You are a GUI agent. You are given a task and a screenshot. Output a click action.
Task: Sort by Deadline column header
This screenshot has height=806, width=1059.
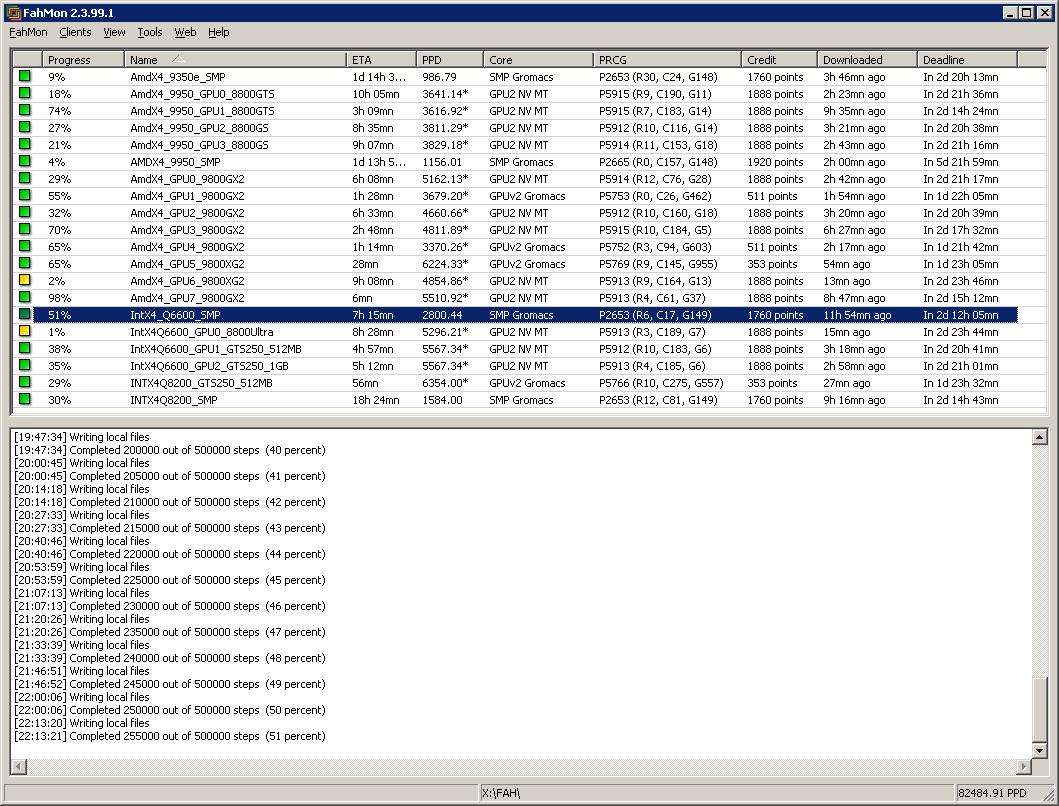pyautogui.click(x=967, y=59)
